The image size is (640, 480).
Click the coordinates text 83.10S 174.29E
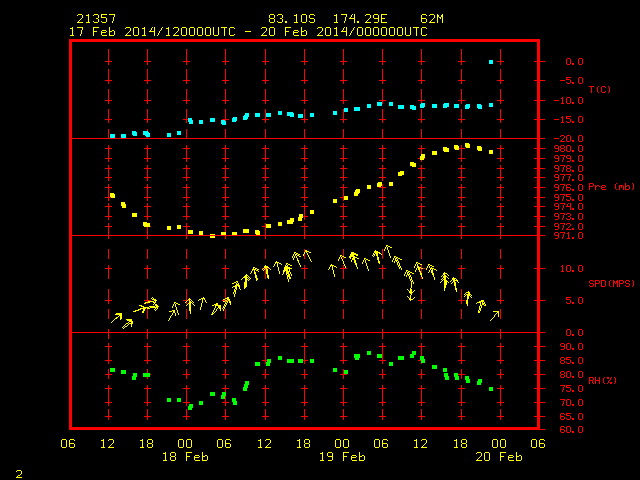(328, 19)
